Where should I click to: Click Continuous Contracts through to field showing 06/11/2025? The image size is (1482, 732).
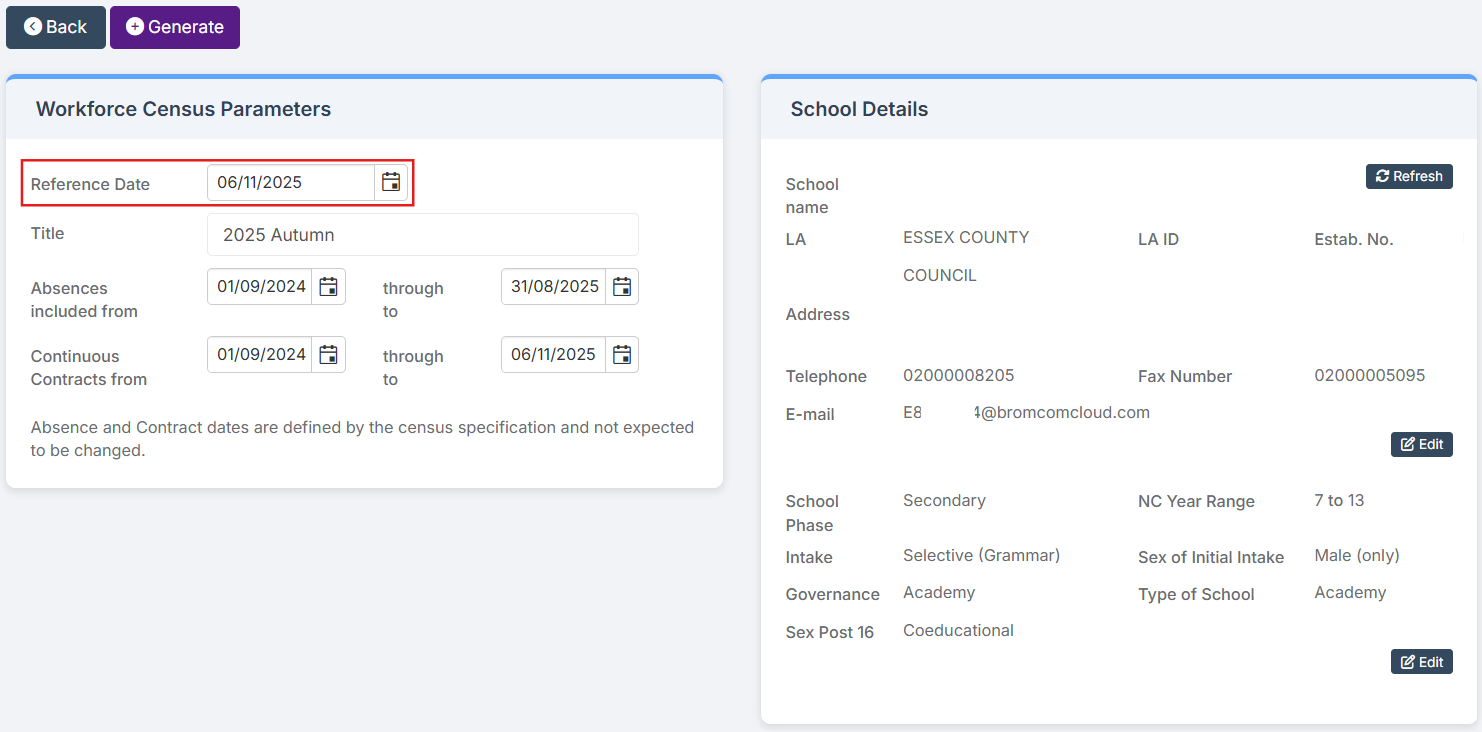coord(554,355)
